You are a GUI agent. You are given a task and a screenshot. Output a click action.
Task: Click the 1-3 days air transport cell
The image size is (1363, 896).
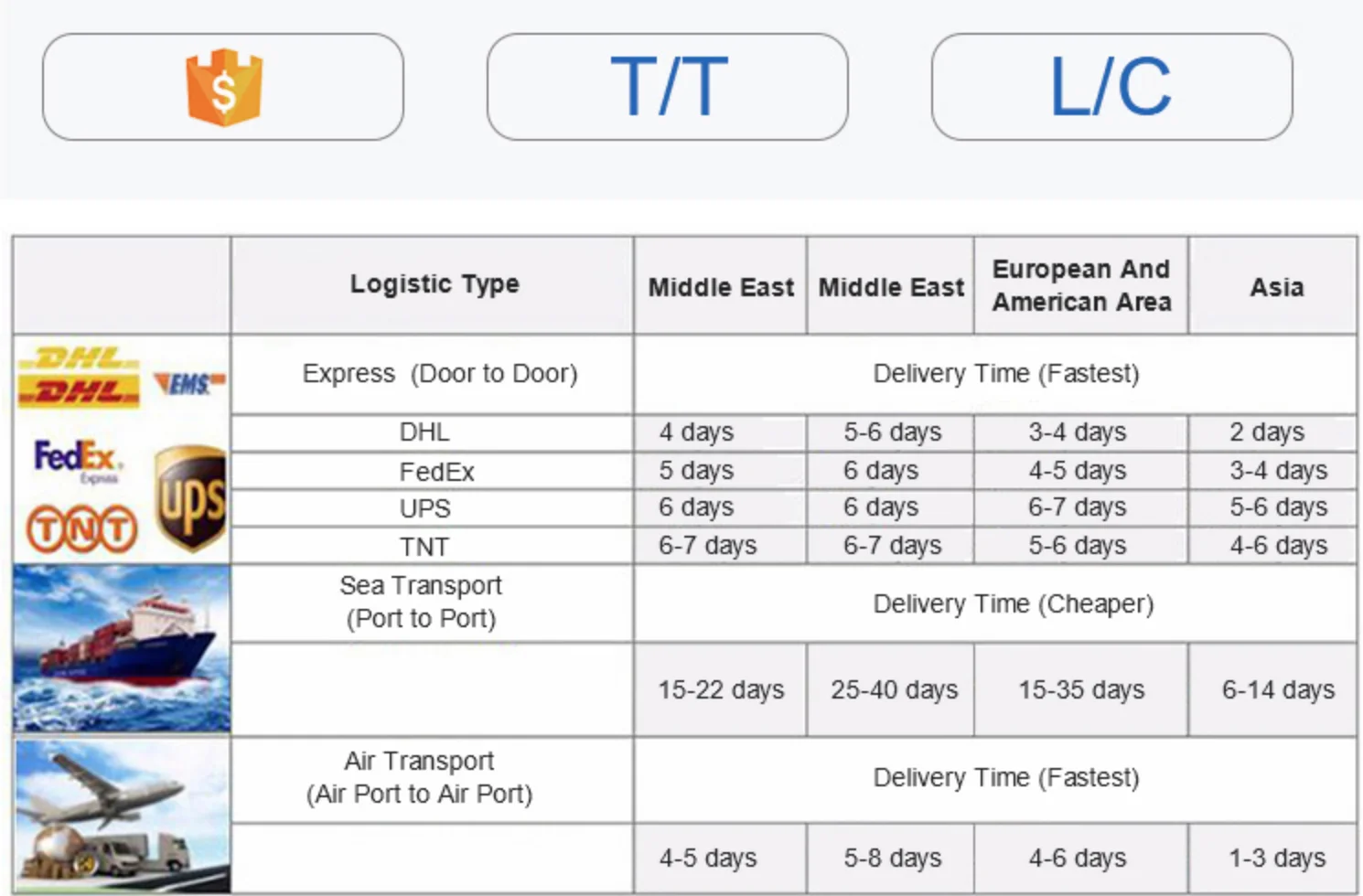click(1276, 858)
